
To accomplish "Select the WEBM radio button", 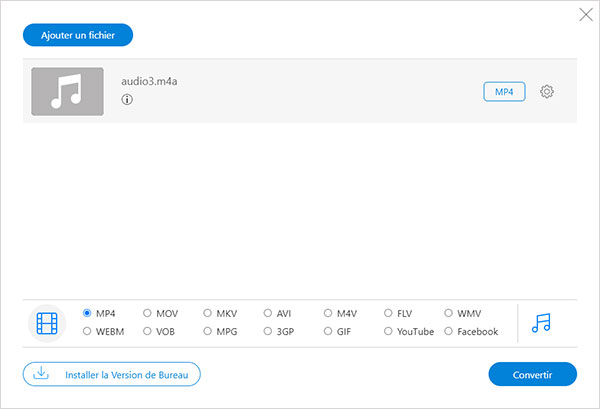I will point(88,331).
